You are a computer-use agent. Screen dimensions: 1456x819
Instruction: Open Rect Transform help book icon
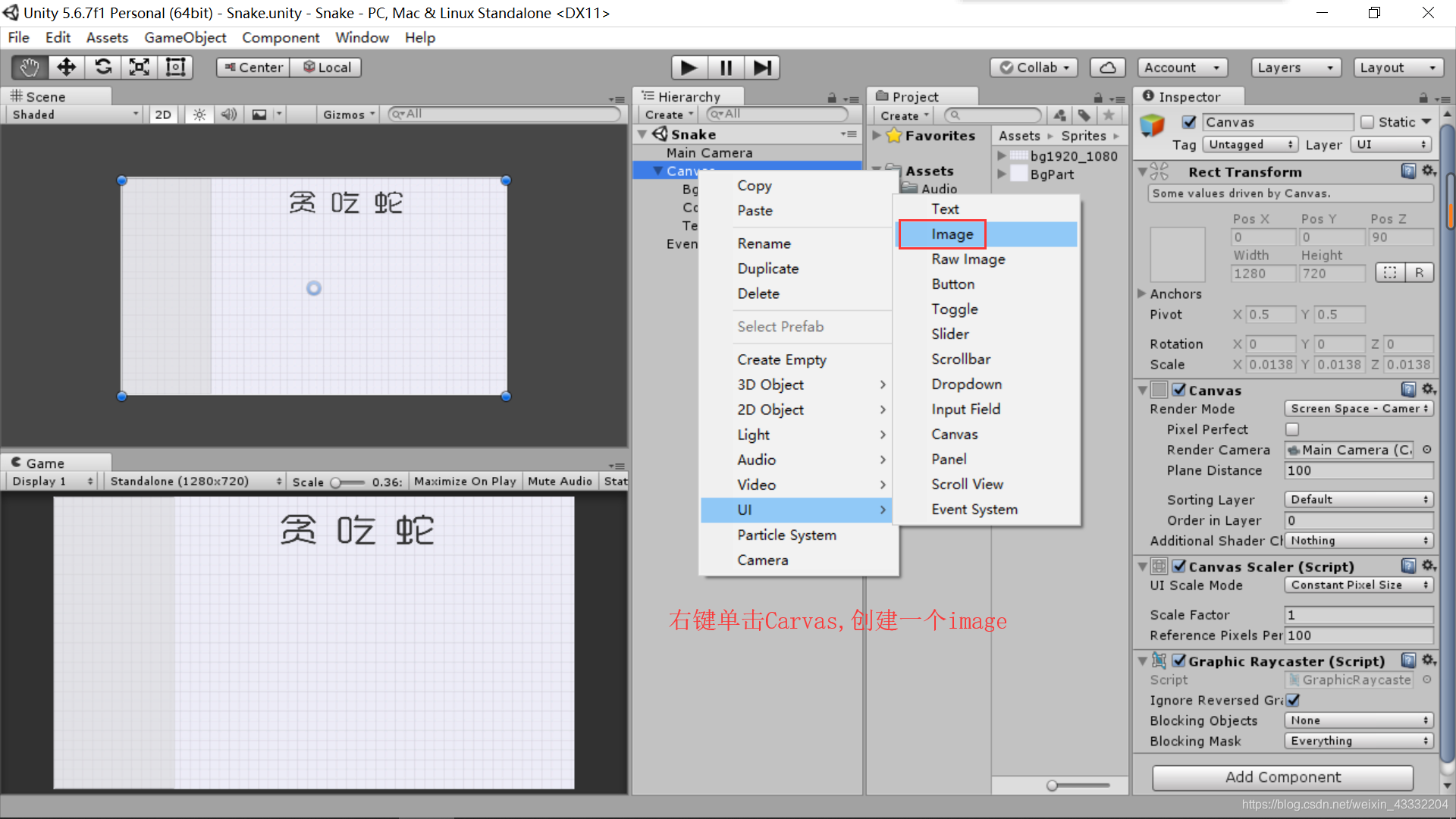point(1408,171)
